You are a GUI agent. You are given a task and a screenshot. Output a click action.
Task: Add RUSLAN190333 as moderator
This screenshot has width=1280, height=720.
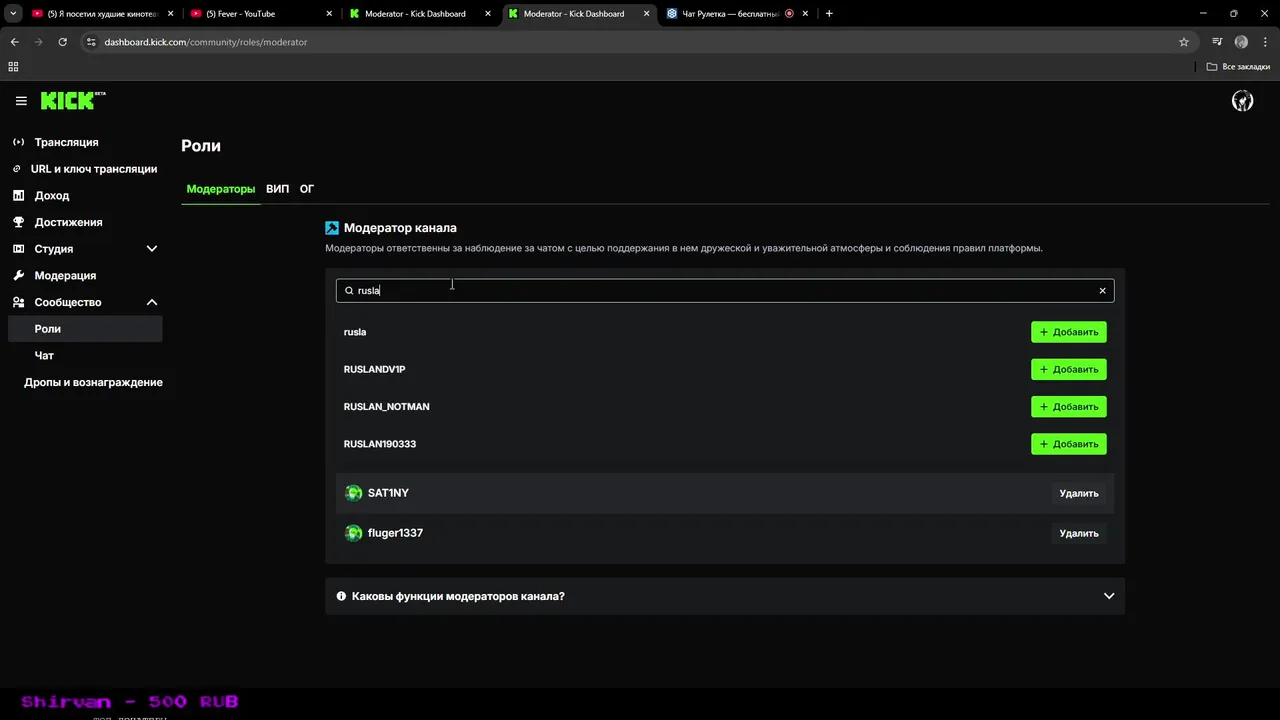(x=1069, y=444)
